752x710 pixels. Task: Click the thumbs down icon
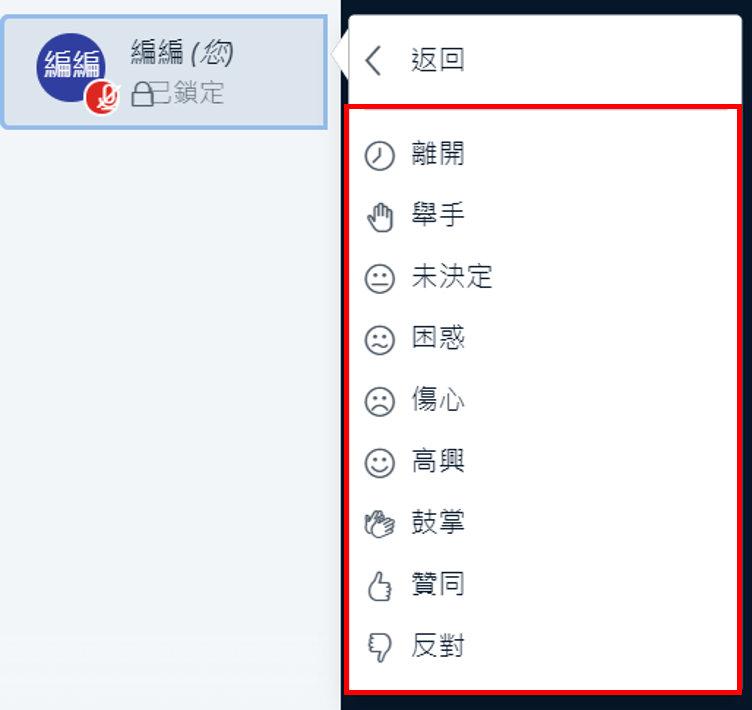[x=379, y=647]
